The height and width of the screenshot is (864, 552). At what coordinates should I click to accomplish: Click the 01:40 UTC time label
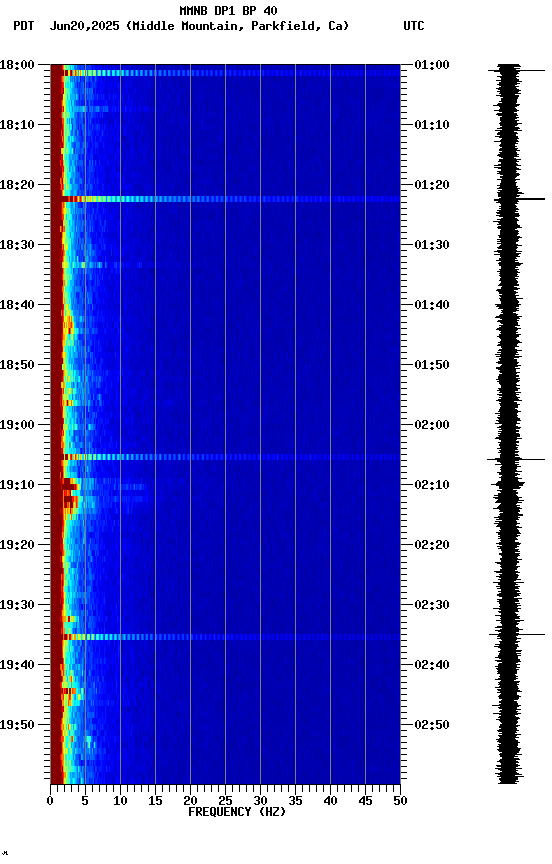click(x=432, y=305)
